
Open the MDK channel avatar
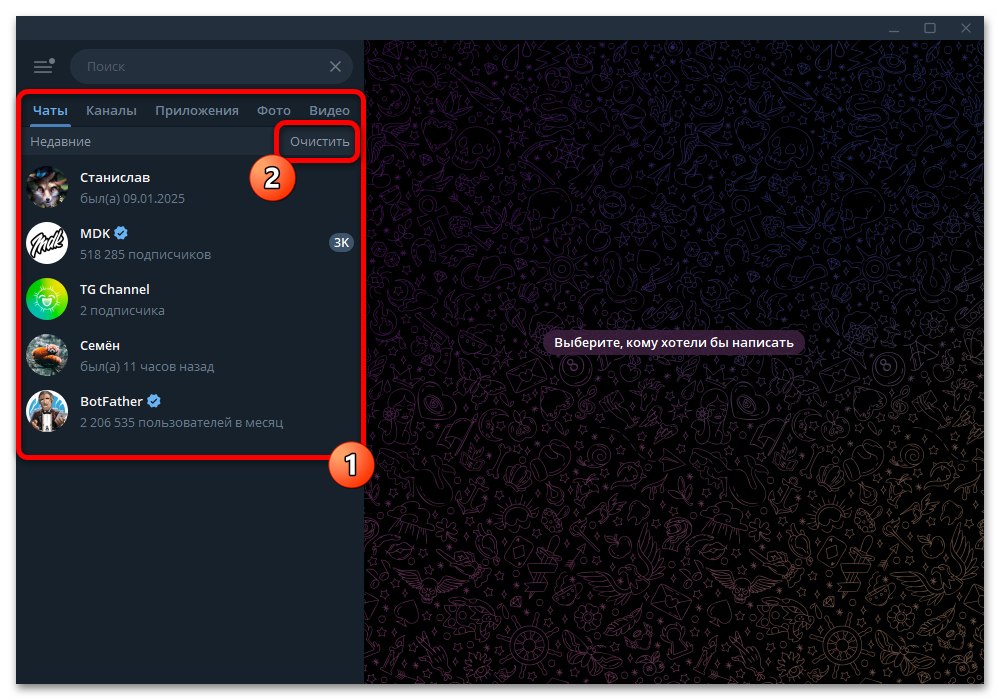coord(47,243)
